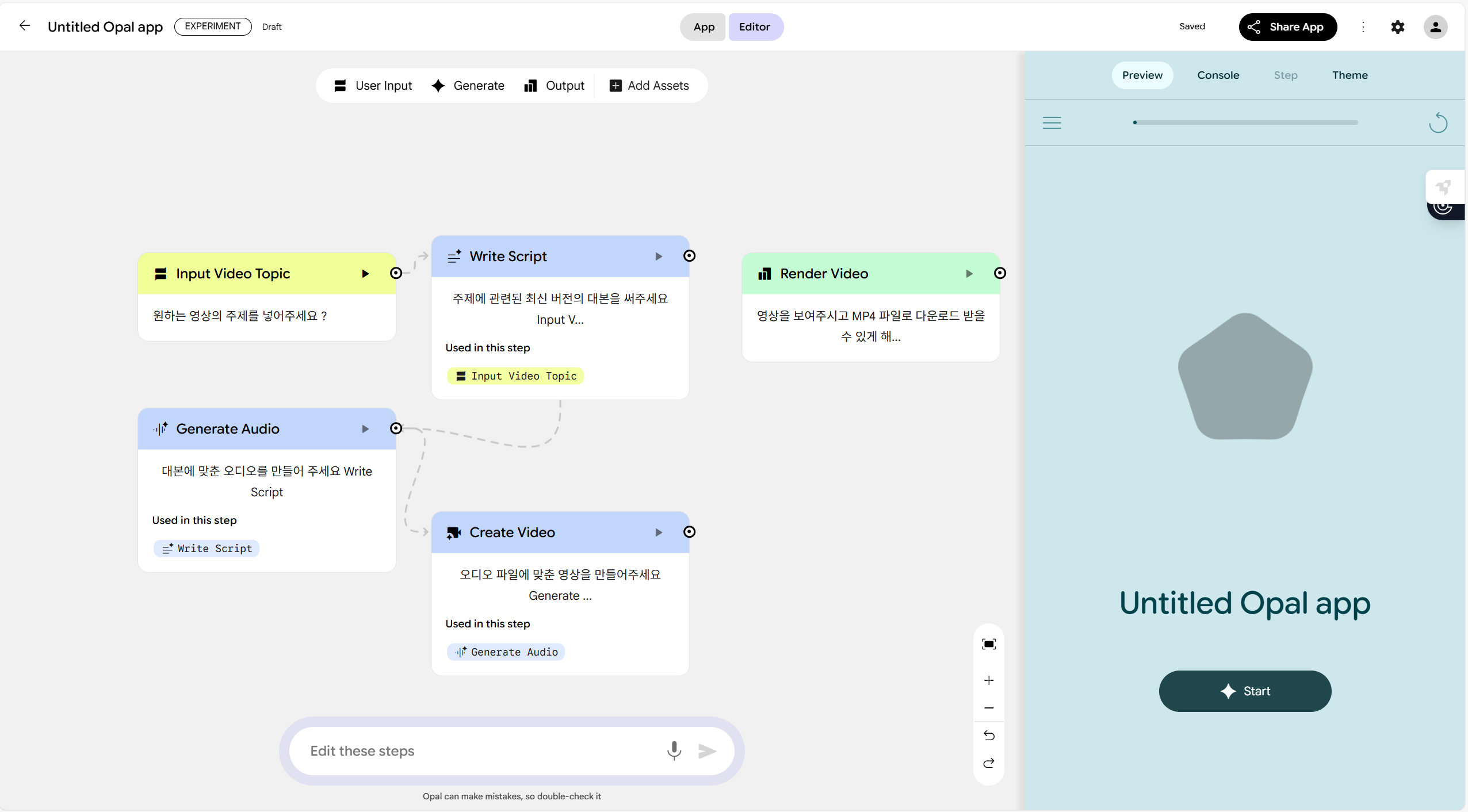Click the redo arrow icon

pyautogui.click(x=989, y=763)
